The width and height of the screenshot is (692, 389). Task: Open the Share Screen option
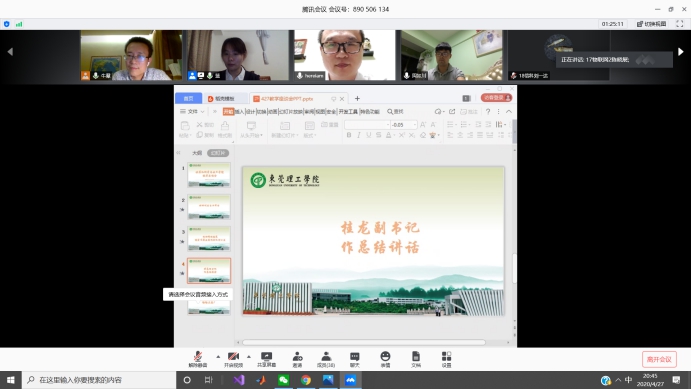pyautogui.click(x=267, y=359)
